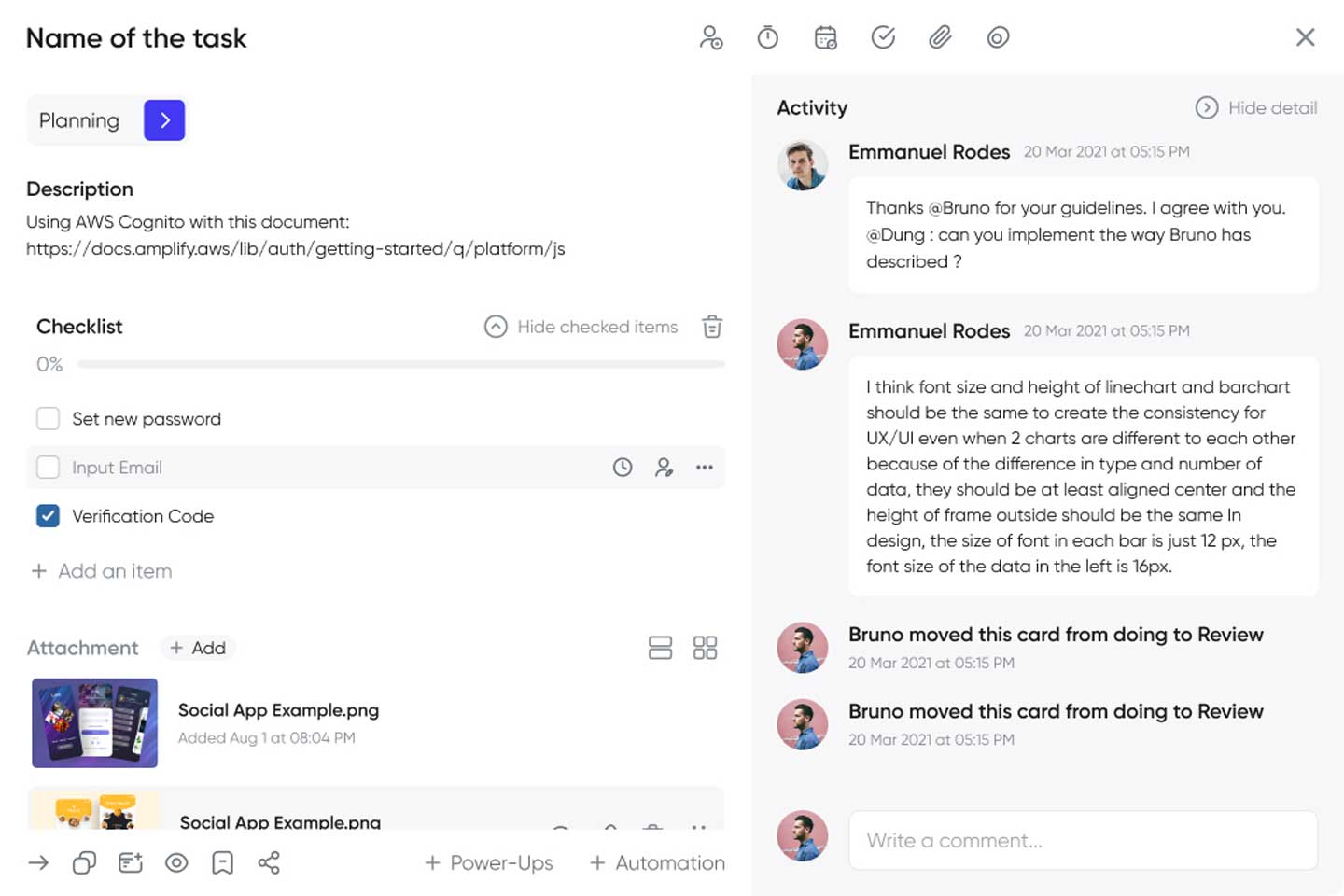Click the share icon in bottom toolbar
Image resolution: width=1344 pixels, height=896 pixels.
tap(269, 862)
